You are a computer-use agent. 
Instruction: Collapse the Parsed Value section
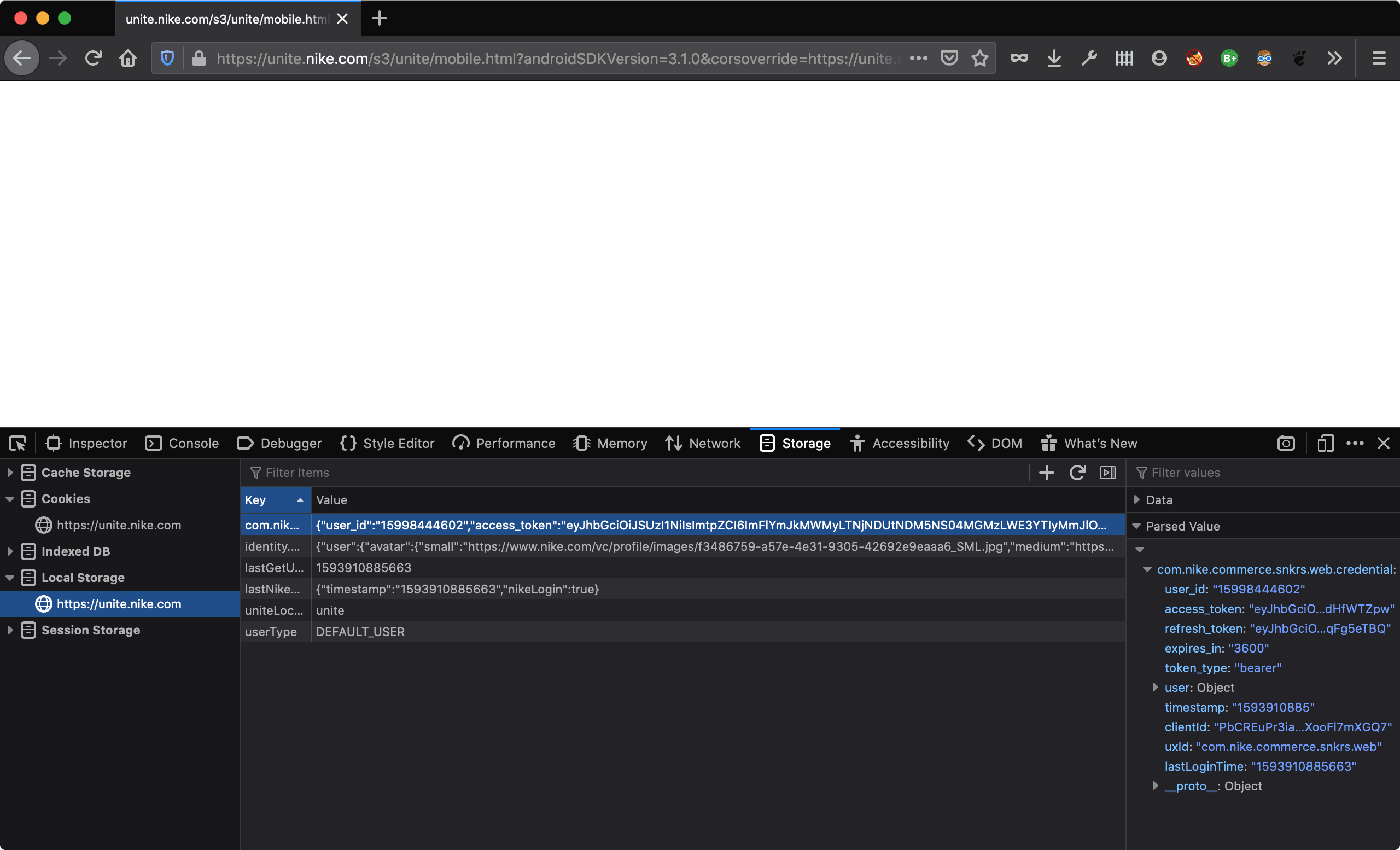1136,526
